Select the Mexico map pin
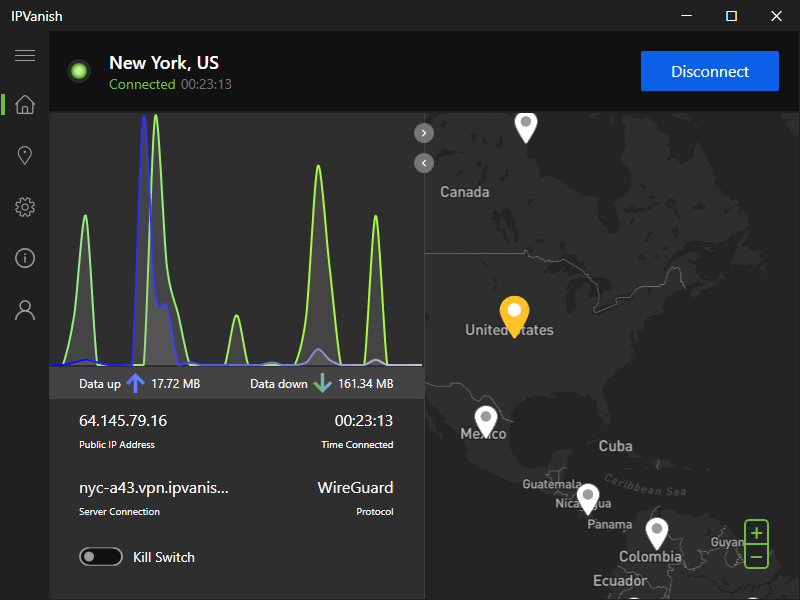 coord(486,419)
